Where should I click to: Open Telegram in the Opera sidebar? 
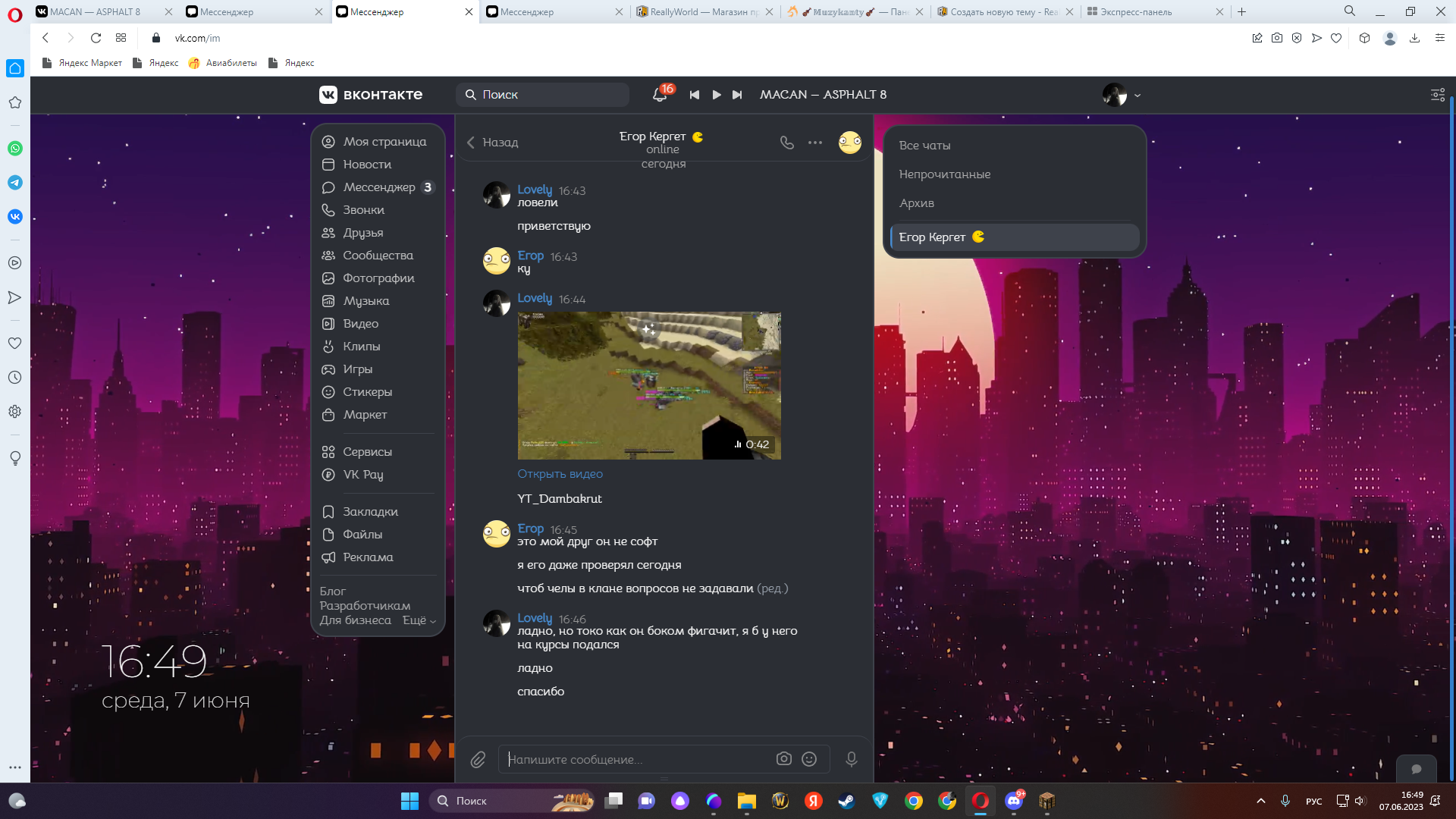(x=15, y=183)
